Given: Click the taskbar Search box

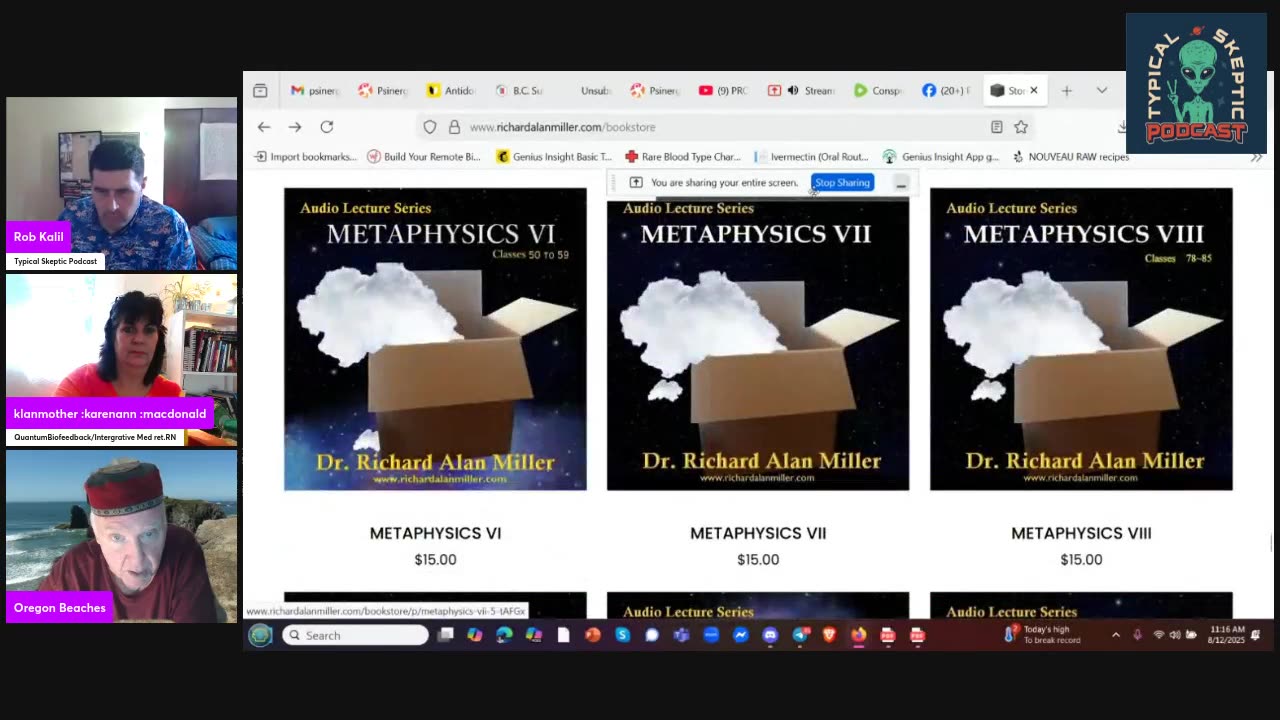Looking at the screenshot, I should pos(355,635).
